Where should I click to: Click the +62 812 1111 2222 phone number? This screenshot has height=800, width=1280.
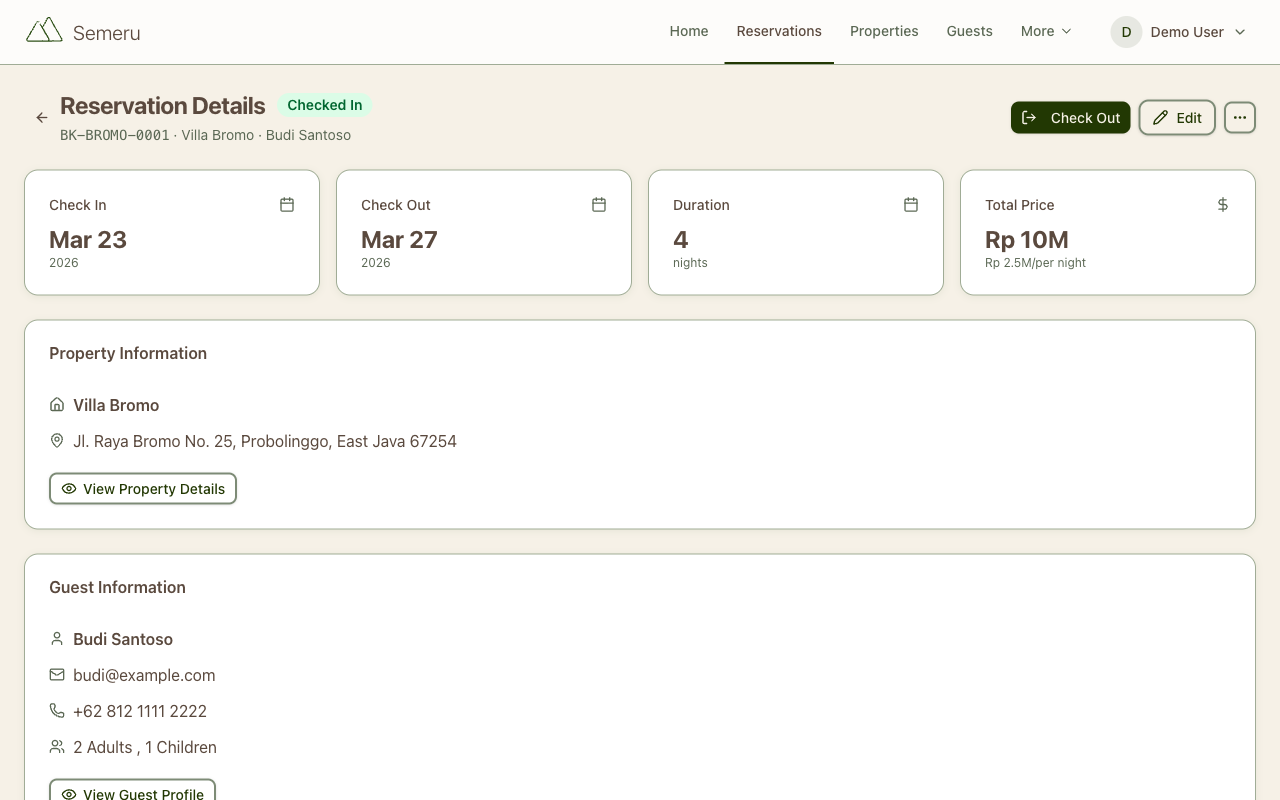click(x=140, y=711)
